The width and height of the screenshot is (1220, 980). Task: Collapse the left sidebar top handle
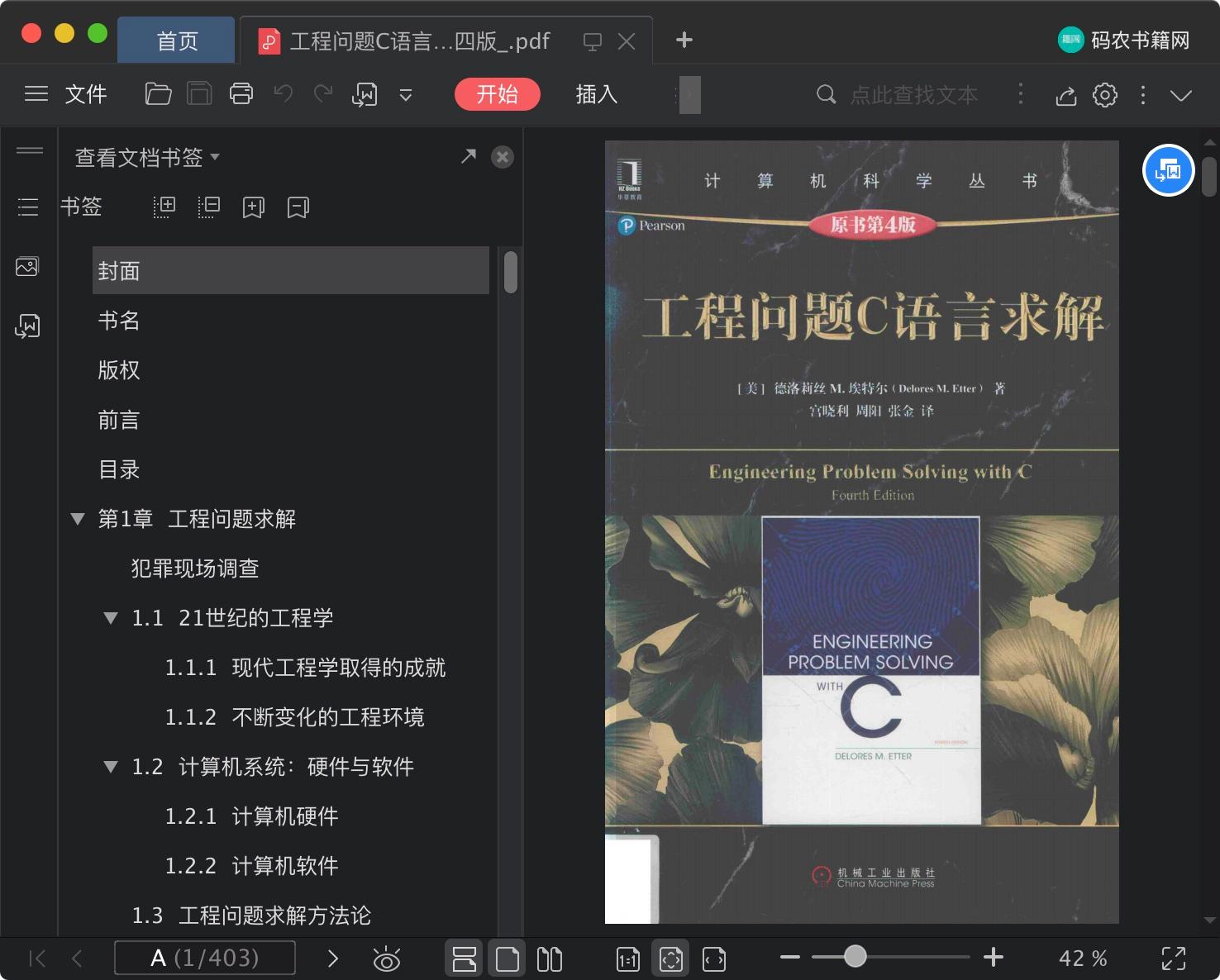[x=30, y=150]
